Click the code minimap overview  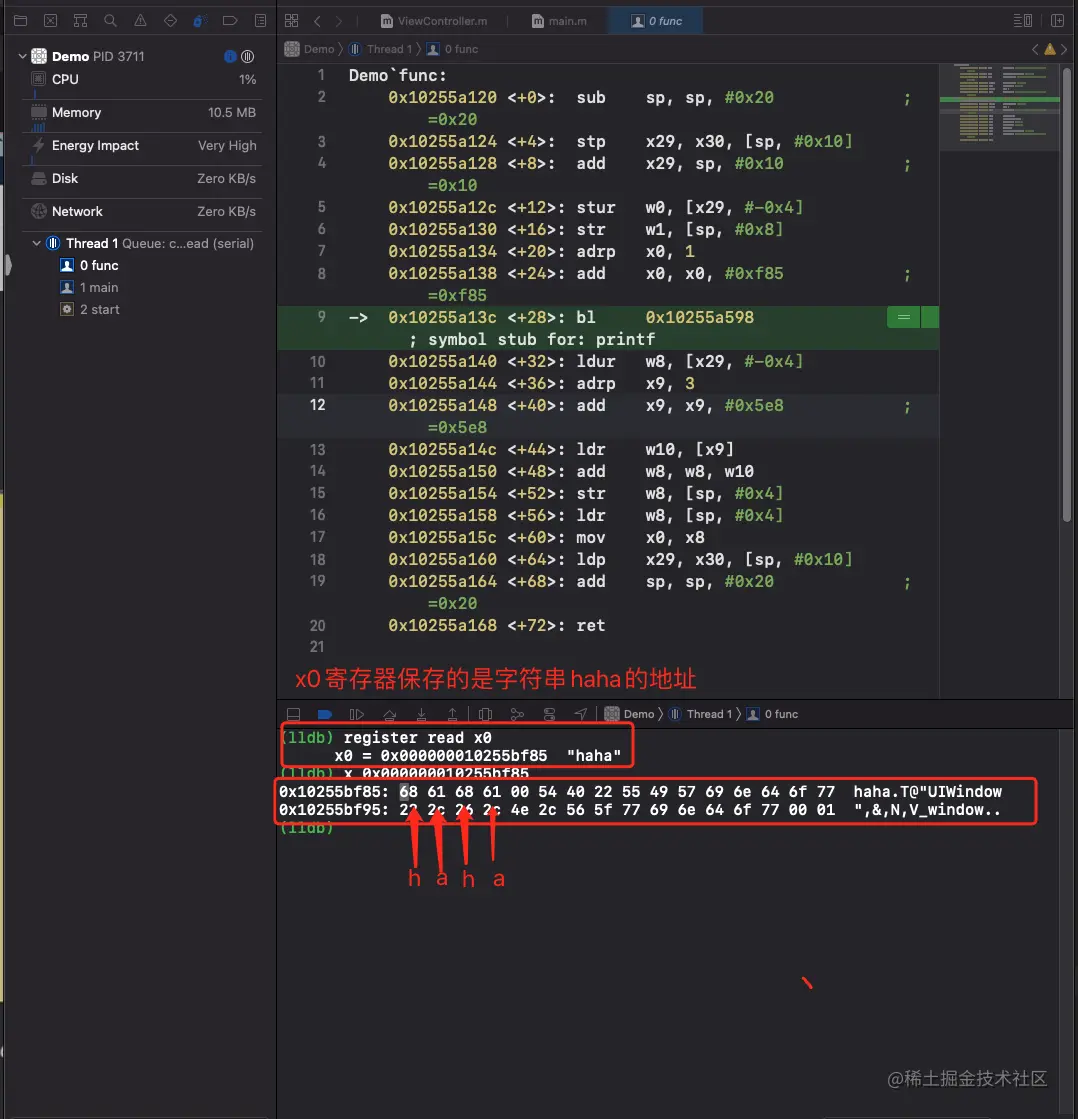(999, 107)
